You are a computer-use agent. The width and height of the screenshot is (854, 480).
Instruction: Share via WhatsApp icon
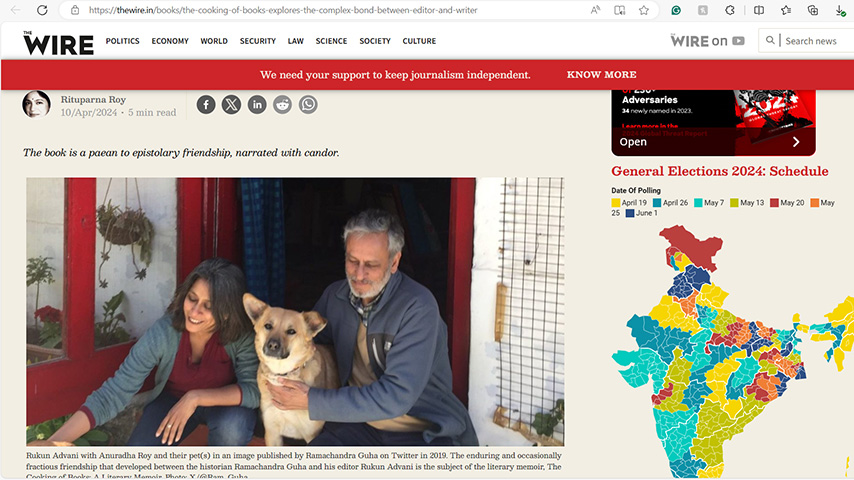(308, 105)
